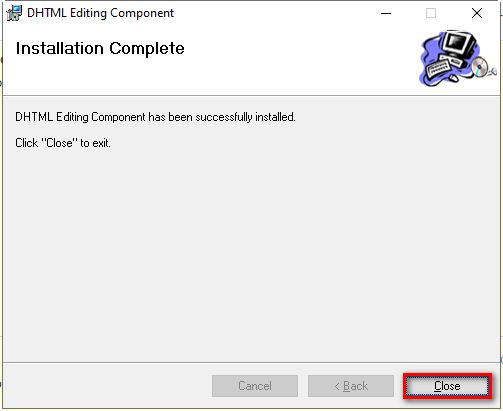Click the DHTML Editing Component title text
This screenshot has width=503, height=411.
(x=100, y=13)
